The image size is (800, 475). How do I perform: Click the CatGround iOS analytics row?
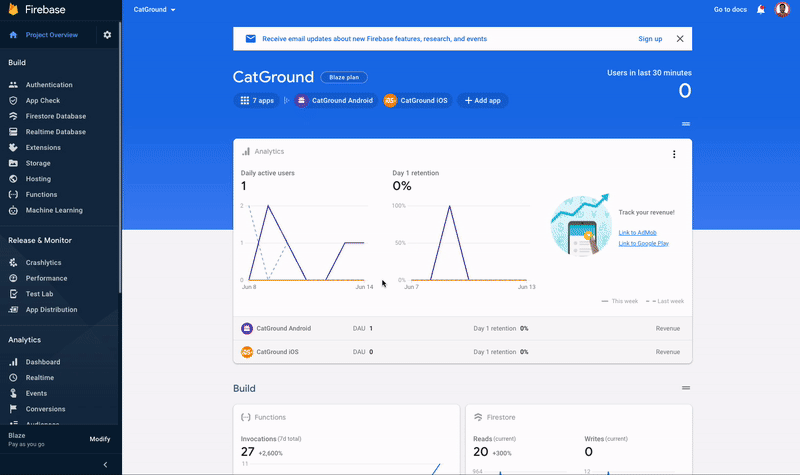[x=463, y=352]
